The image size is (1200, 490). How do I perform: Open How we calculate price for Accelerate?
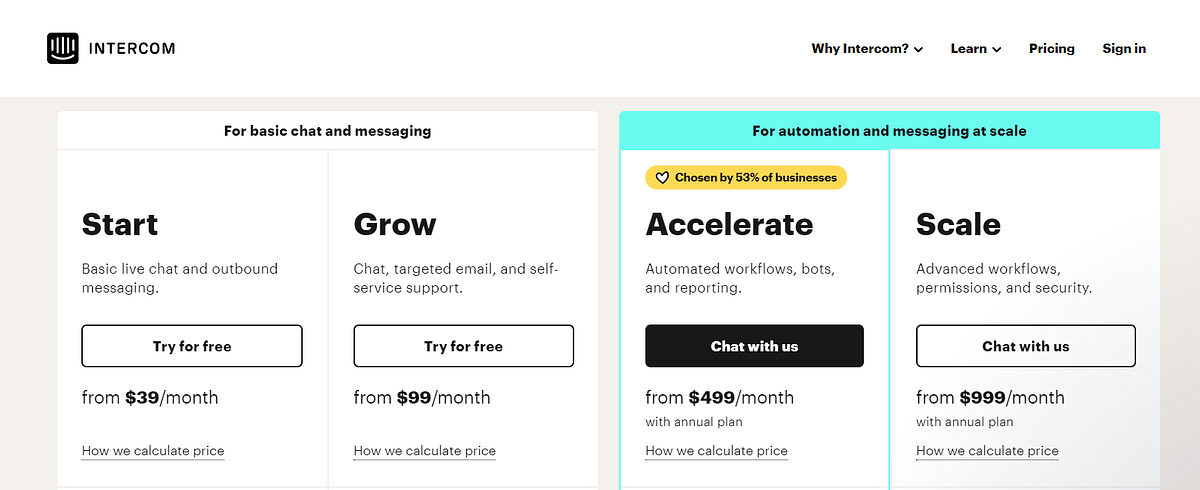click(717, 451)
